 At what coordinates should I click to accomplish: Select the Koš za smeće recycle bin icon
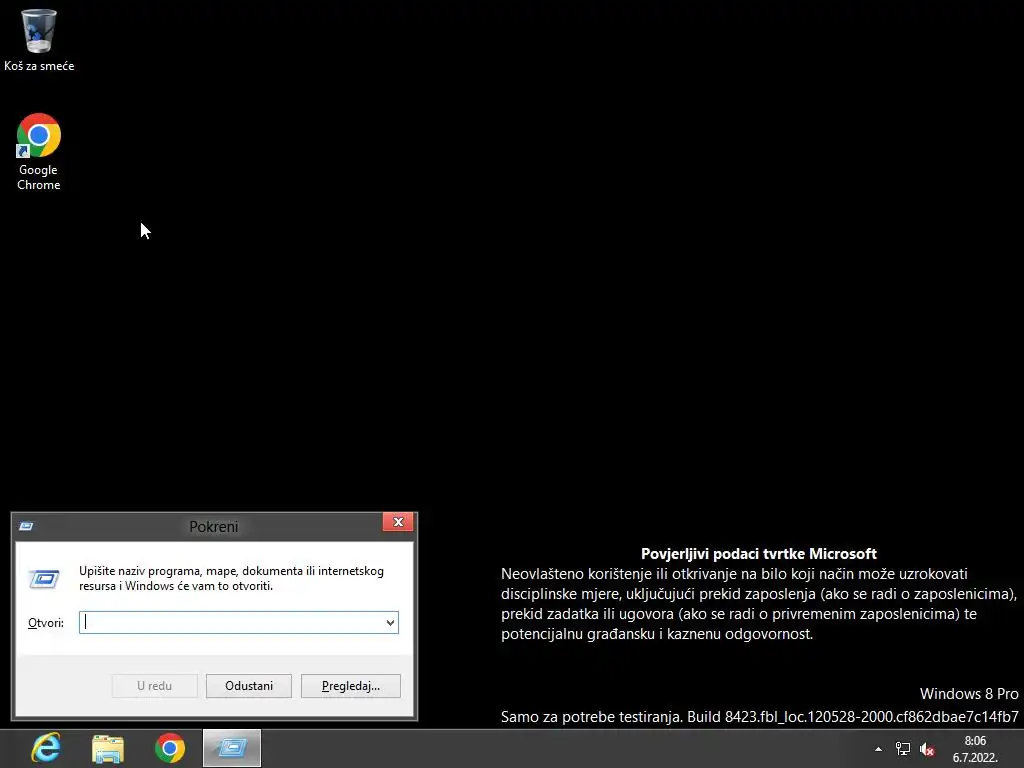pos(39,40)
